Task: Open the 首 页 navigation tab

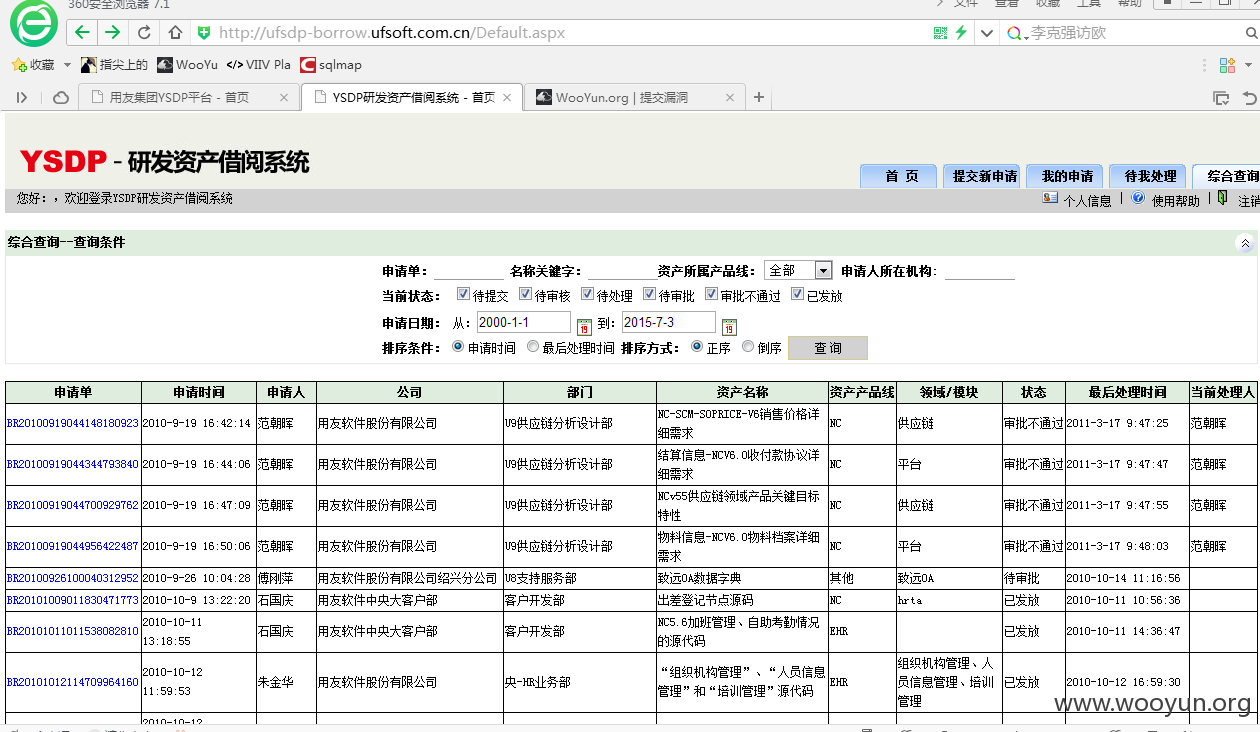Action: coord(901,176)
